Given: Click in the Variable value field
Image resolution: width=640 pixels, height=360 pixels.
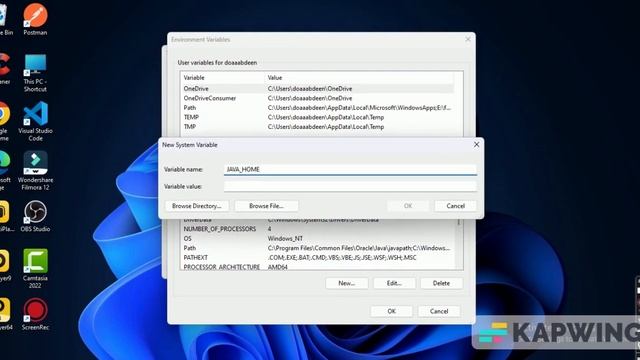Looking at the screenshot, I should click(350, 187).
